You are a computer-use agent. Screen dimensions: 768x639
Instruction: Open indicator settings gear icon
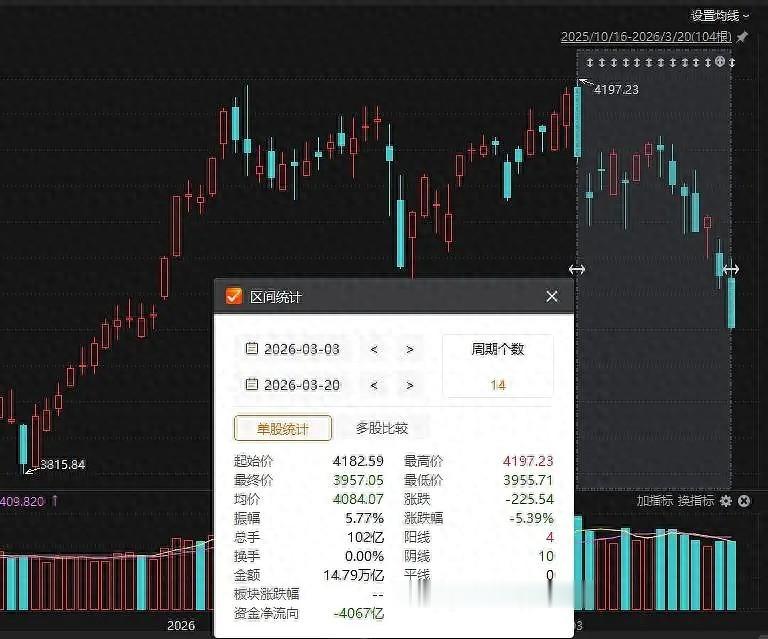(x=725, y=500)
